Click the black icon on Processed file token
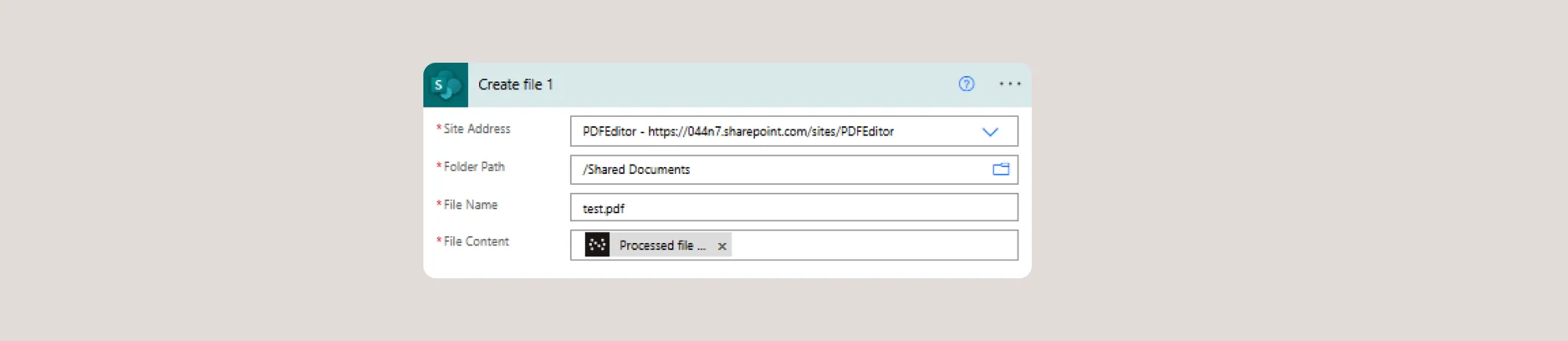 pyautogui.click(x=597, y=245)
